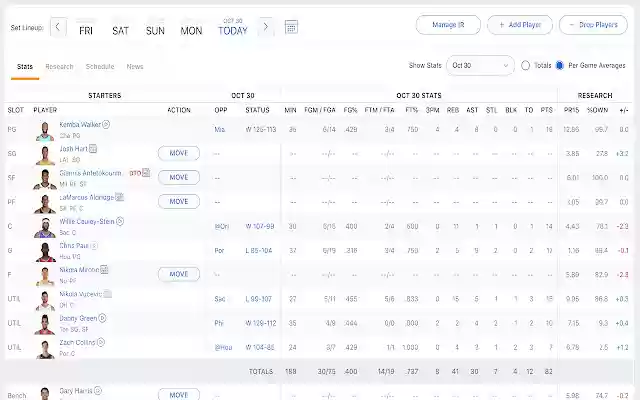The height and width of the screenshot is (400, 640).
Task: Open Chris Paul's player headshot
Action: [x=44, y=252]
